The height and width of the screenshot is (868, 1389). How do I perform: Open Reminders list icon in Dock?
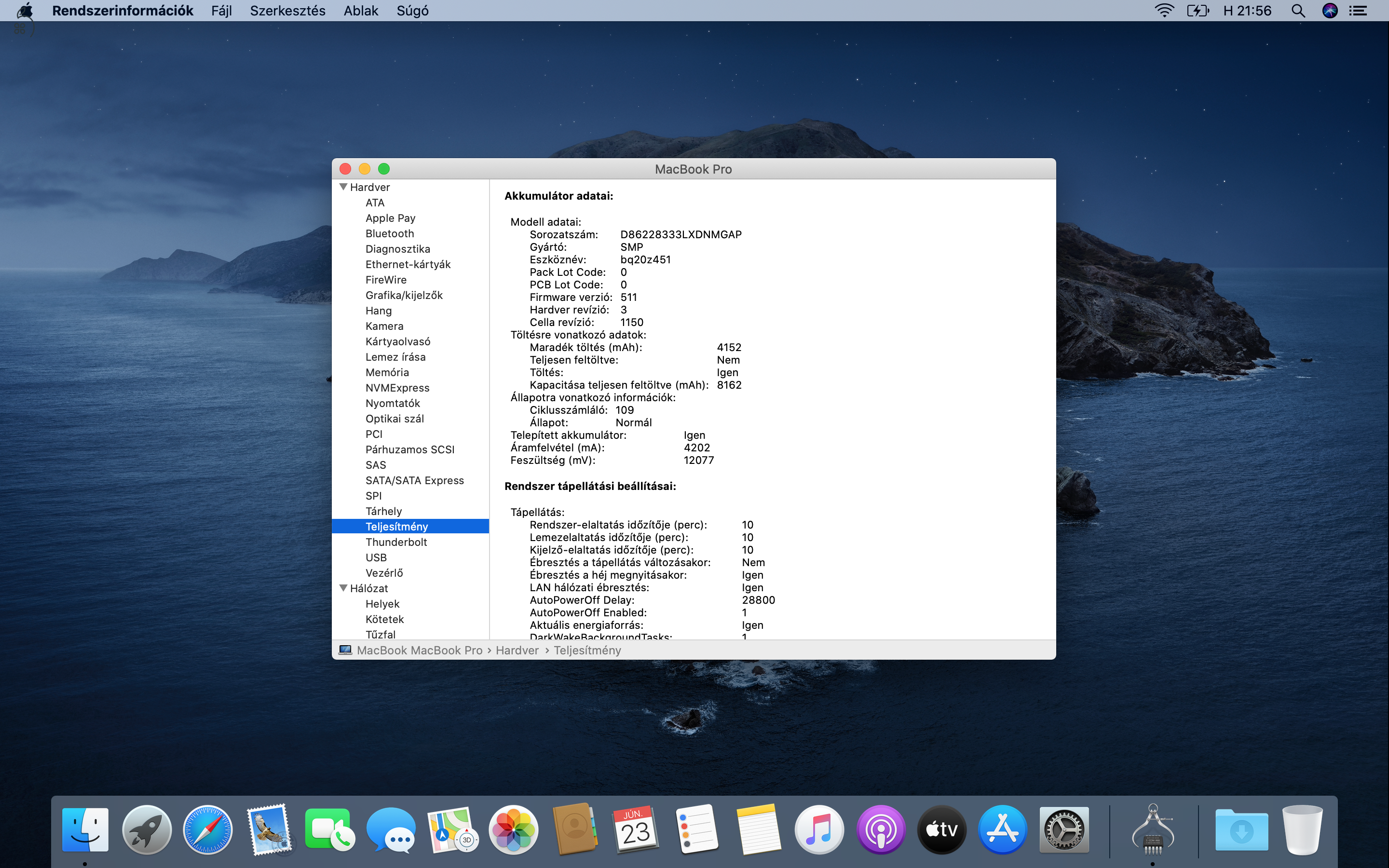(697, 829)
